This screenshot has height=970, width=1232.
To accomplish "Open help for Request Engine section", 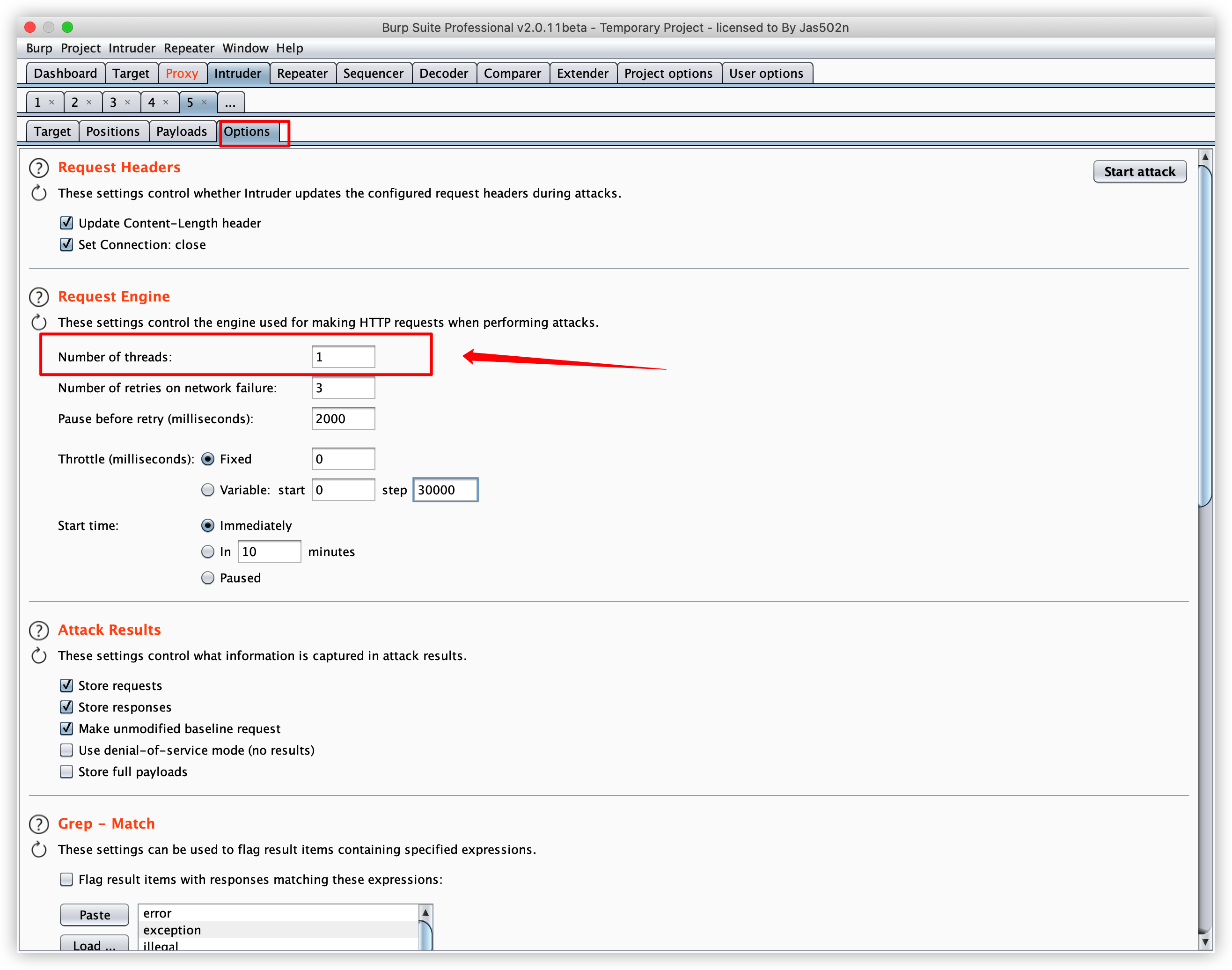I will coord(38,297).
